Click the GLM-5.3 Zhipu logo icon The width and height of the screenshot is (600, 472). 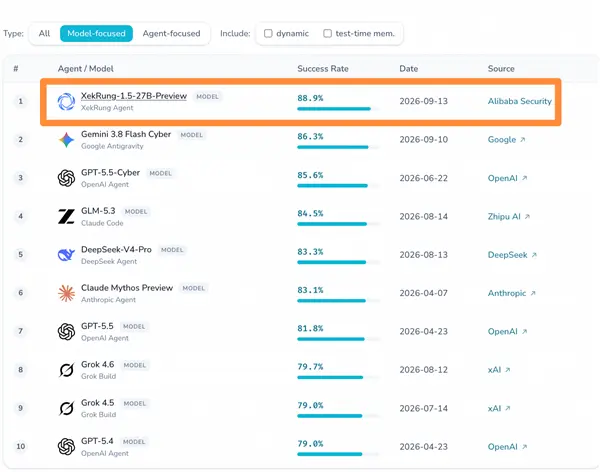click(x=66, y=216)
